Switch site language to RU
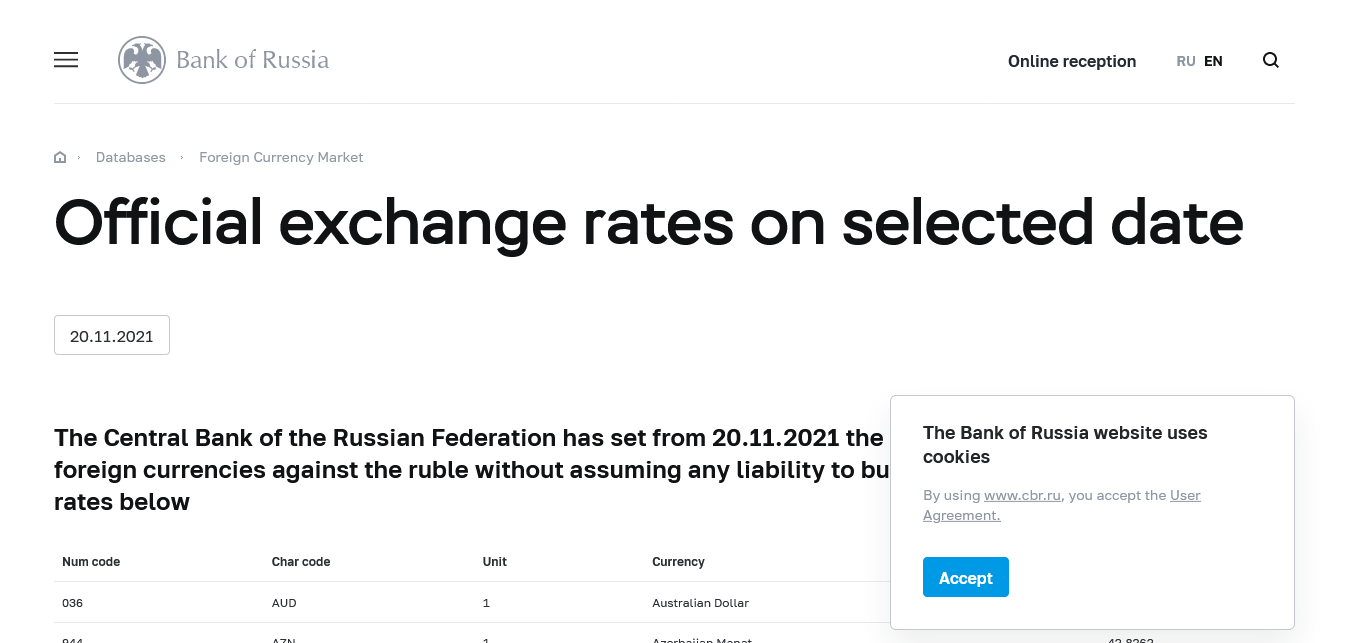Viewport: 1366px width, 643px height. [1186, 61]
